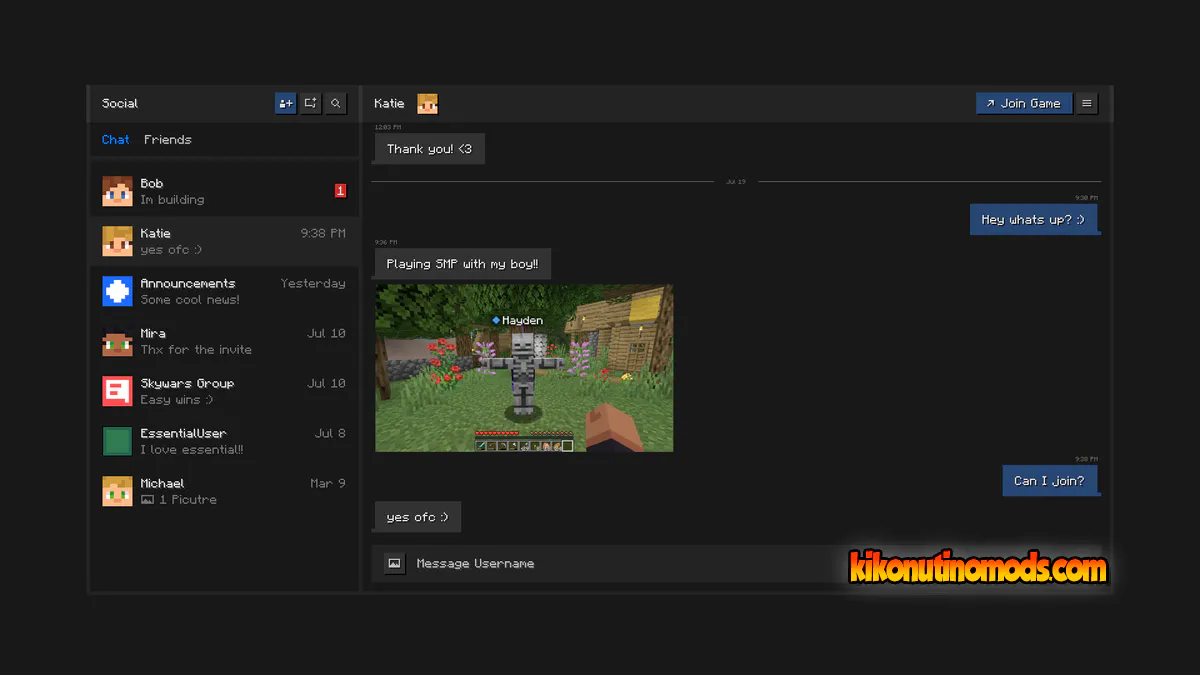The image size is (1200, 675).
Task: Click the Social panel title
Action: (x=120, y=104)
